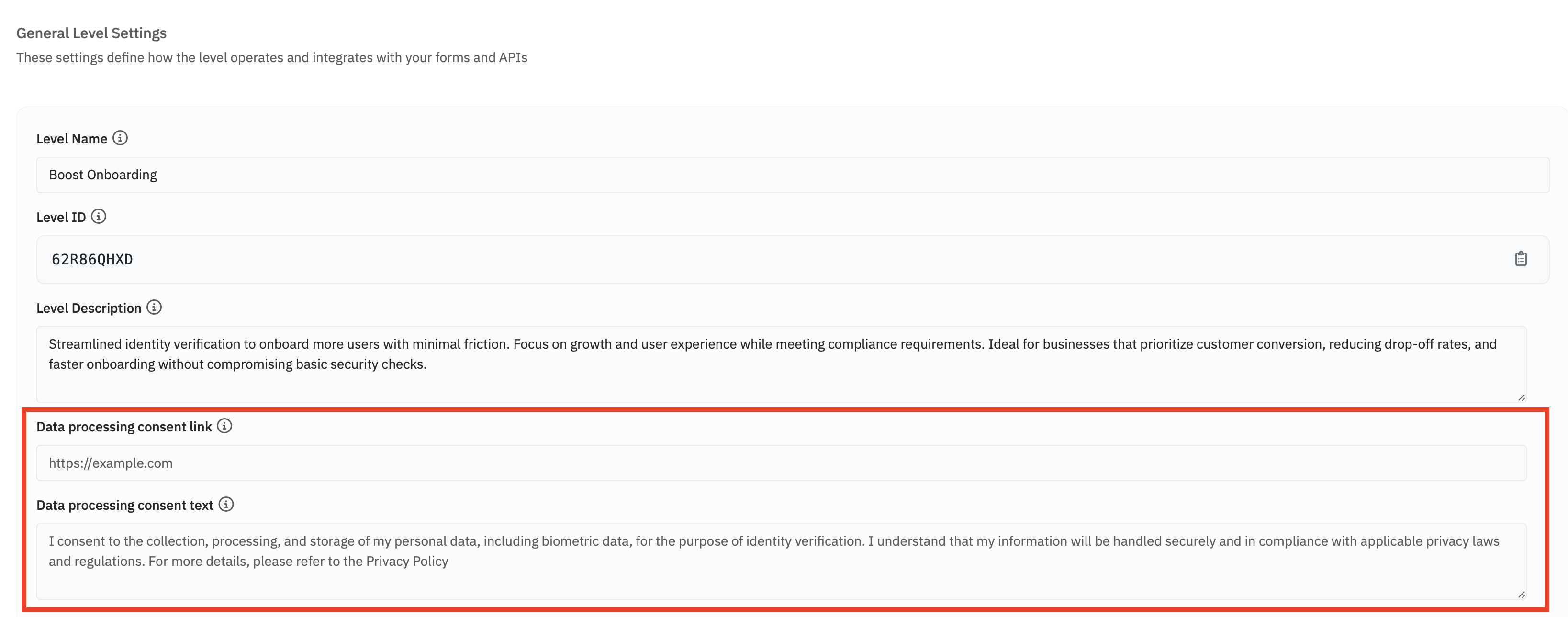
Task: Click the "Level ID" label
Action: (61, 217)
